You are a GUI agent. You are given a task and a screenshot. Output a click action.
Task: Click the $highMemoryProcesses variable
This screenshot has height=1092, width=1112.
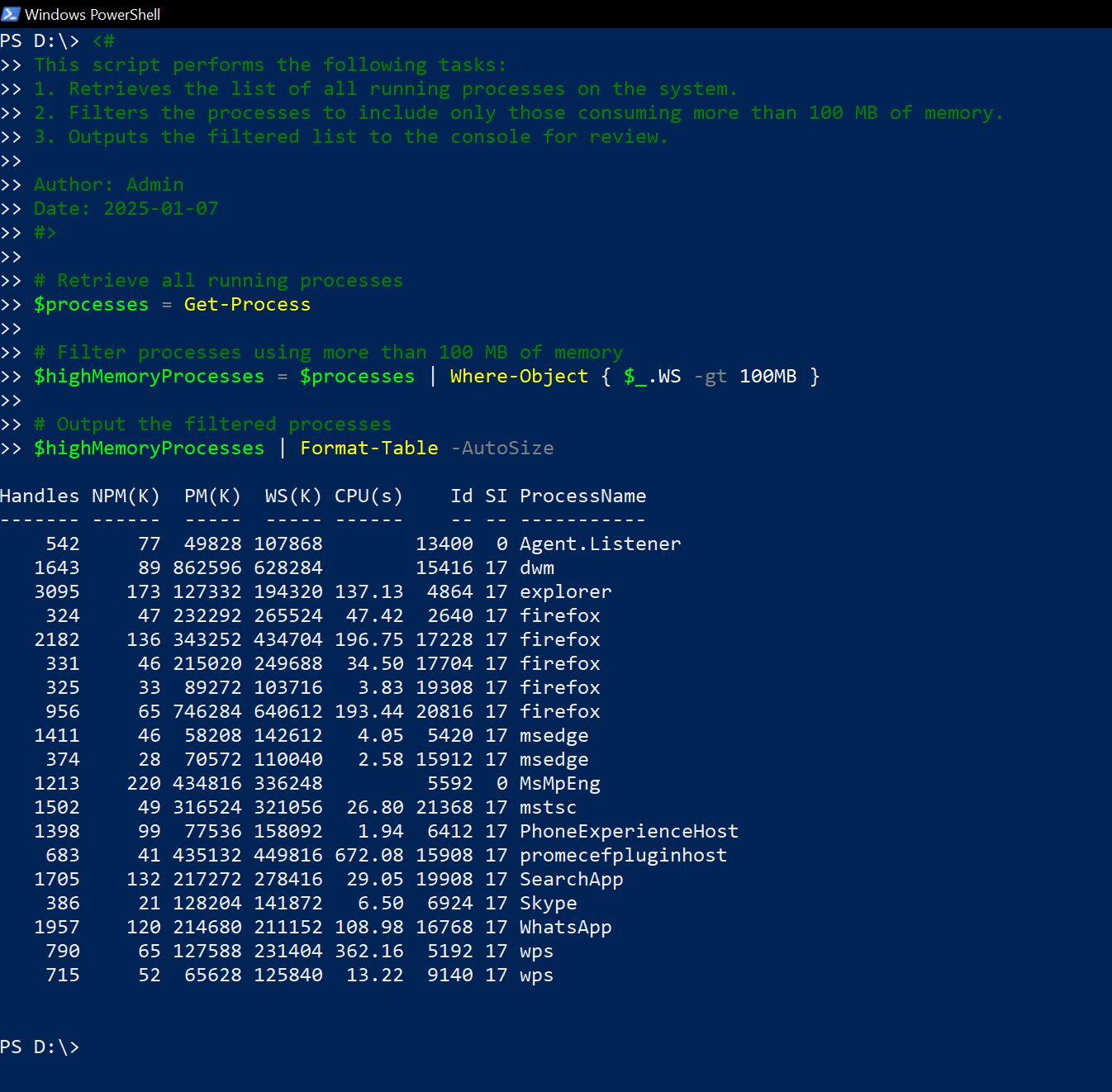tap(148, 447)
